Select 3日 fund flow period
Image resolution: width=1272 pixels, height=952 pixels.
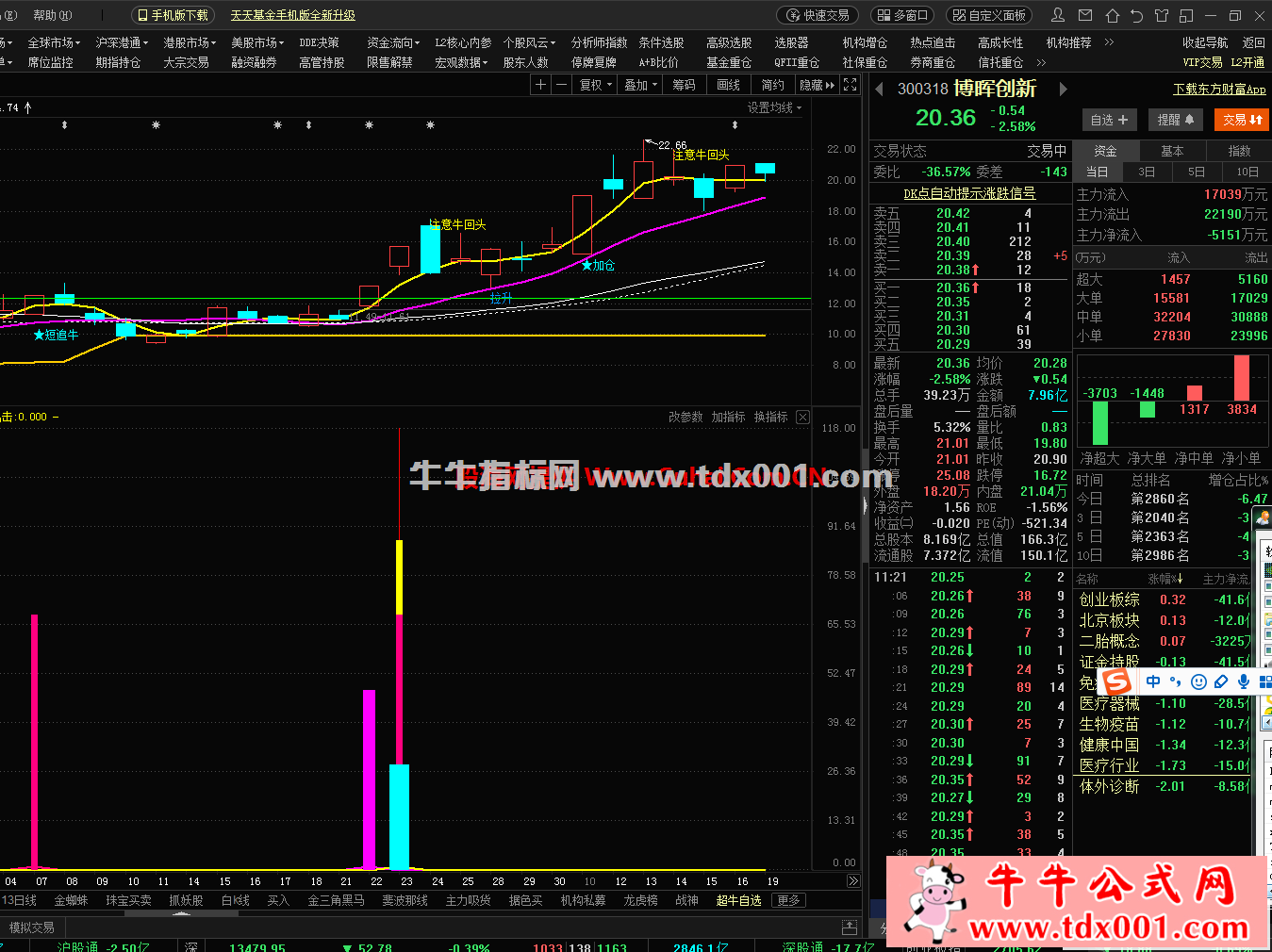pyautogui.click(x=1147, y=172)
